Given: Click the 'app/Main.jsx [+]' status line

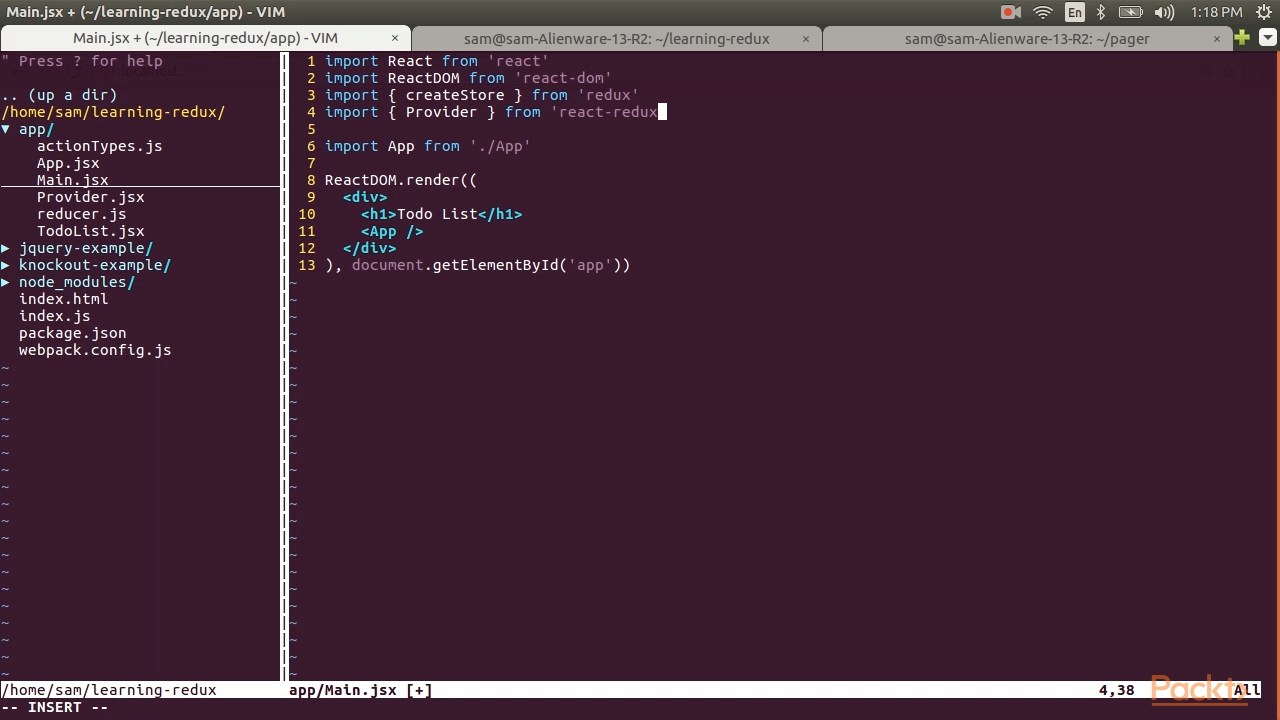Looking at the screenshot, I should tap(360, 690).
